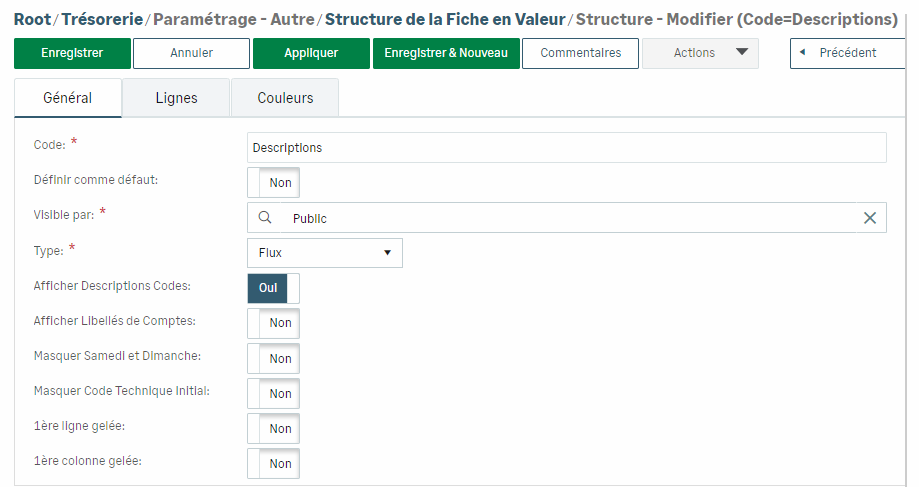Open Commentaires
This screenshot has width=919, height=487.
[x=580, y=53]
